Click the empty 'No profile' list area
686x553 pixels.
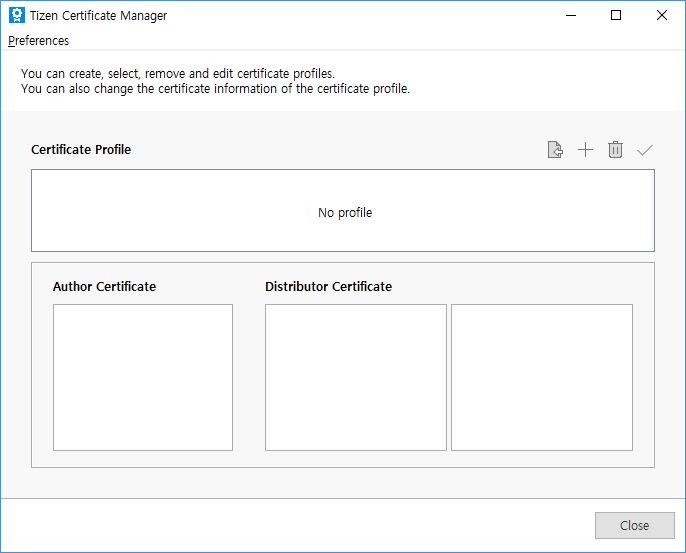pyautogui.click(x=343, y=211)
